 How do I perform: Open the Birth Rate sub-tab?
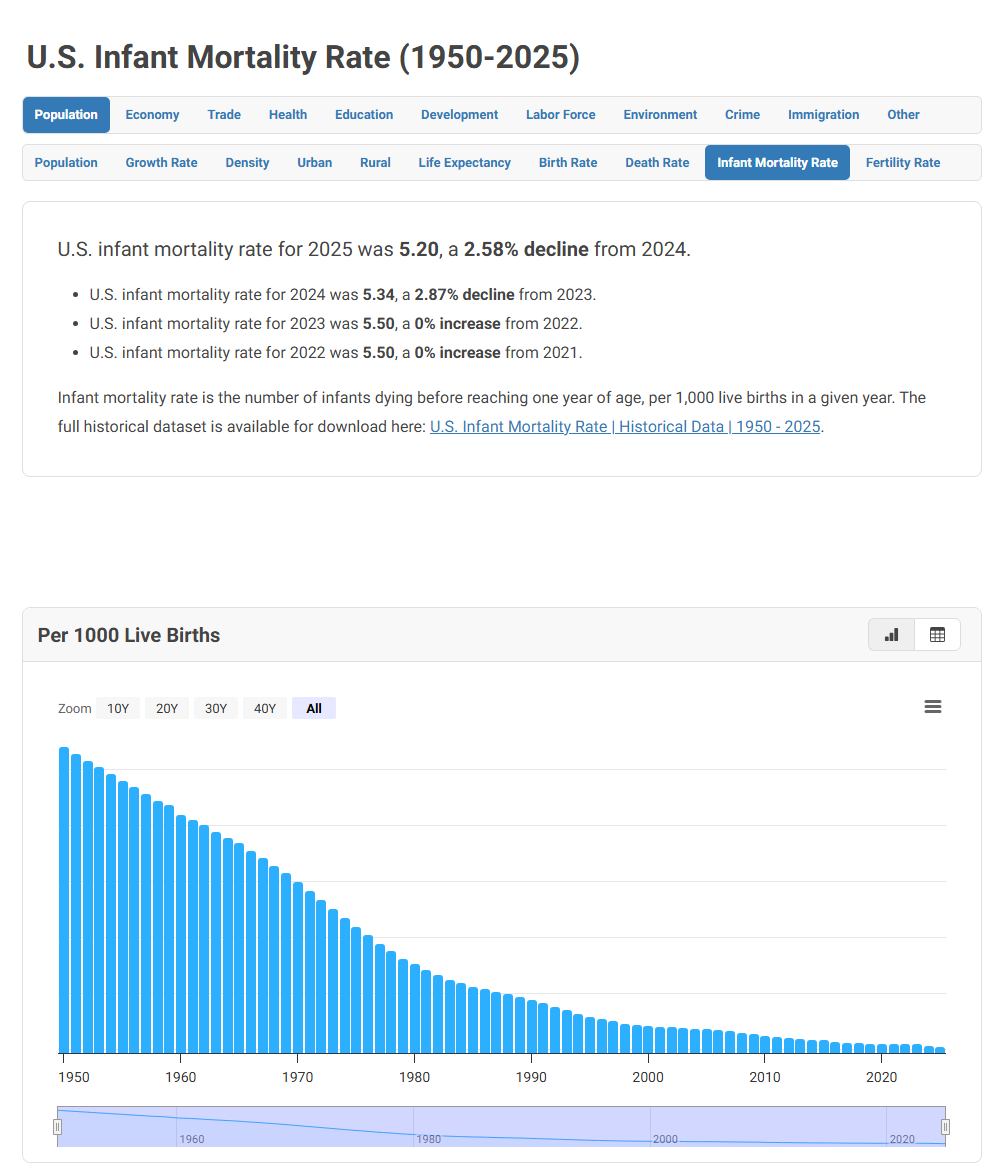568,163
